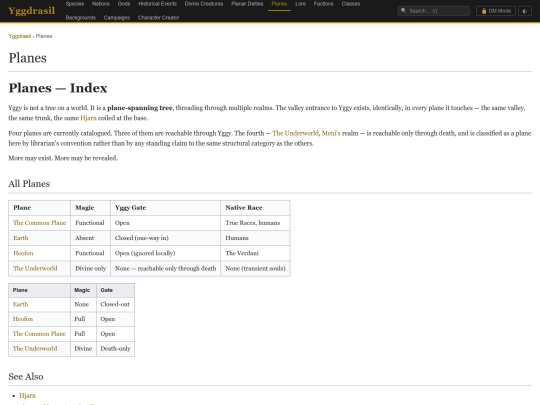Open the Factions section
Viewport: 540px width, 405px height.
(x=323, y=4)
